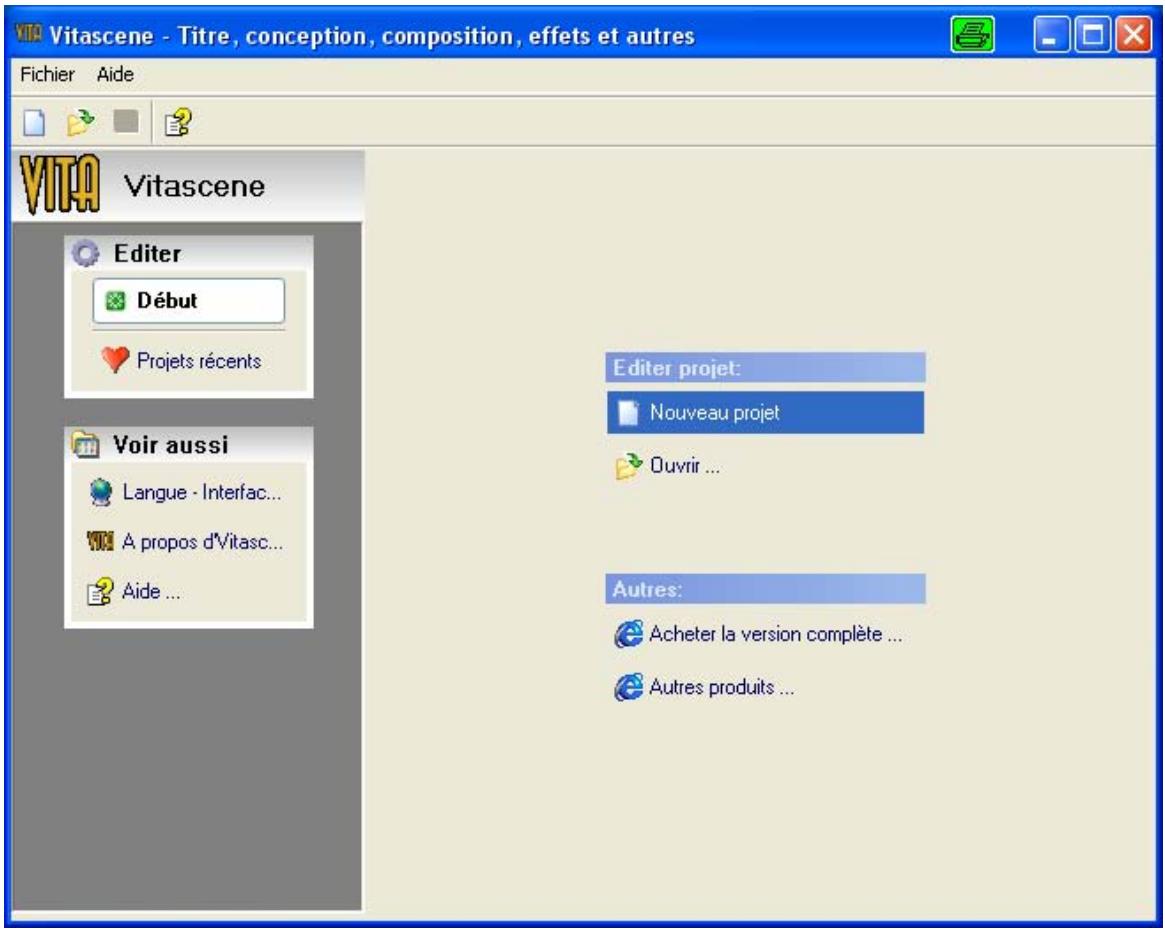Image resolution: width=1165 pixels, height=932 pixels.
Task: Click the Editer panel header
Action: coord(189,253)
